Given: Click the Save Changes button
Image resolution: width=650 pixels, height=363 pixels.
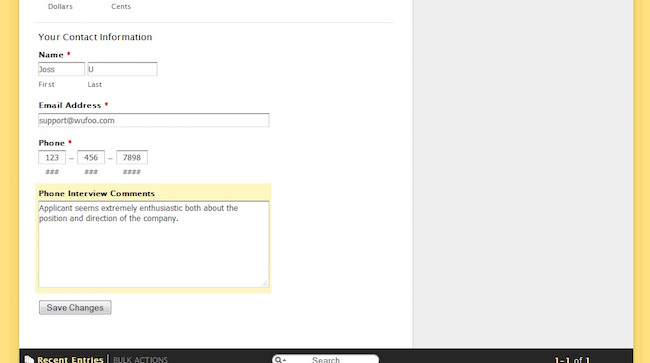Looking at the screenshot, I should 75,307.
